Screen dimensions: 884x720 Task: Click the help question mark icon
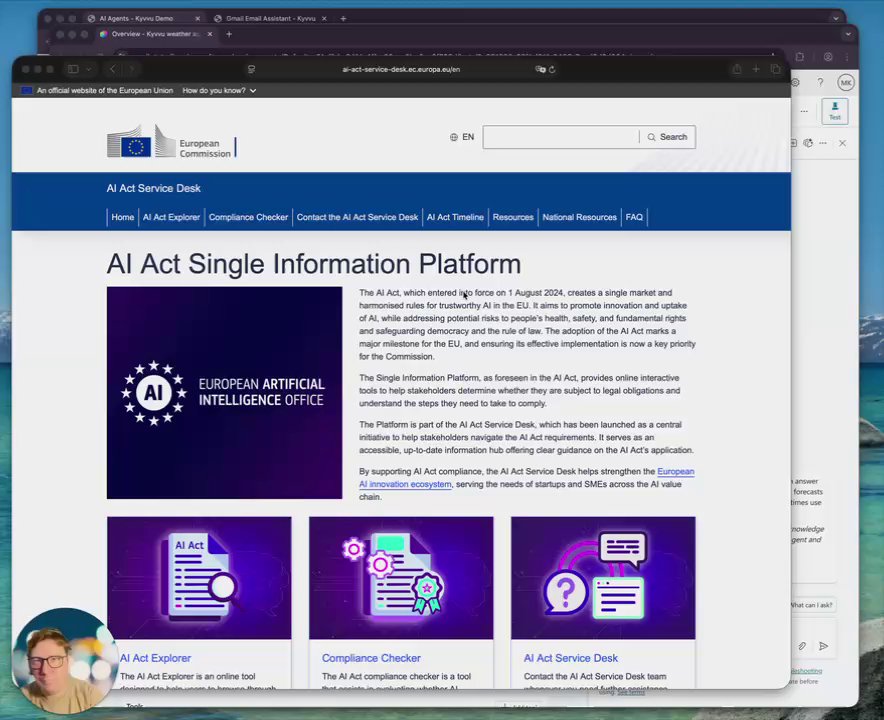coord(820,82)
